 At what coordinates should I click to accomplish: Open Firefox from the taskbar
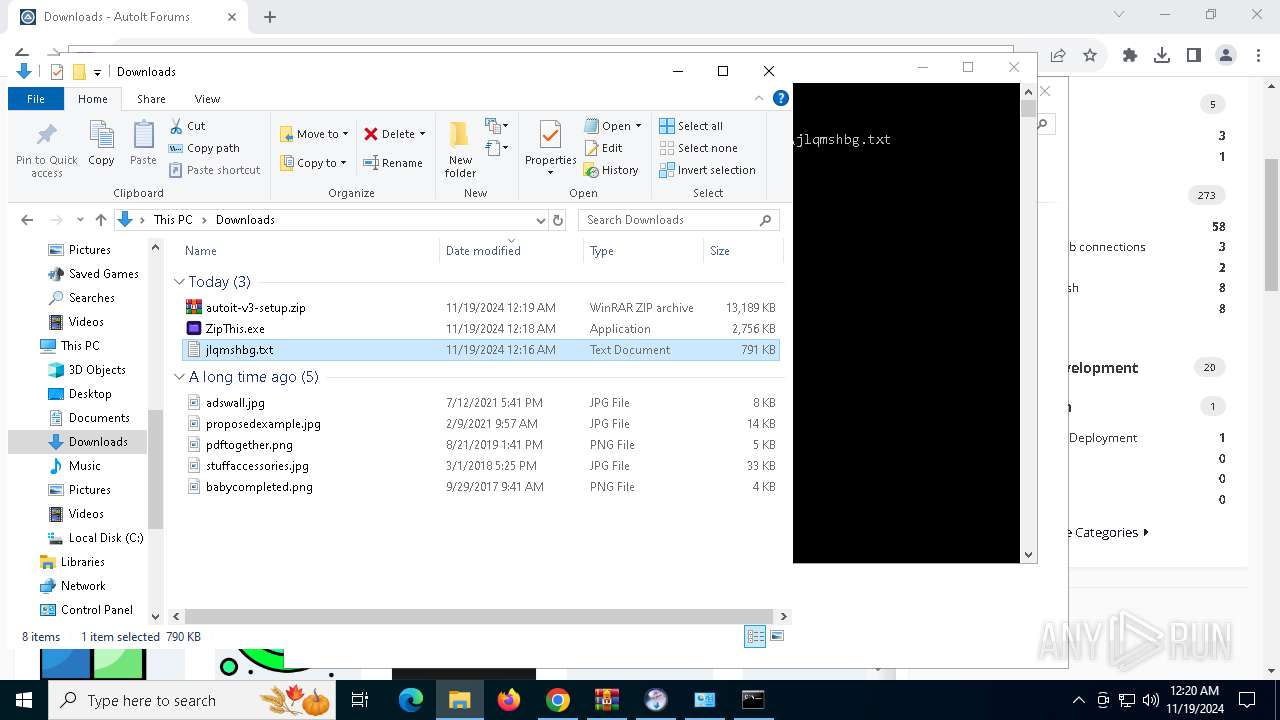(509, 700)
